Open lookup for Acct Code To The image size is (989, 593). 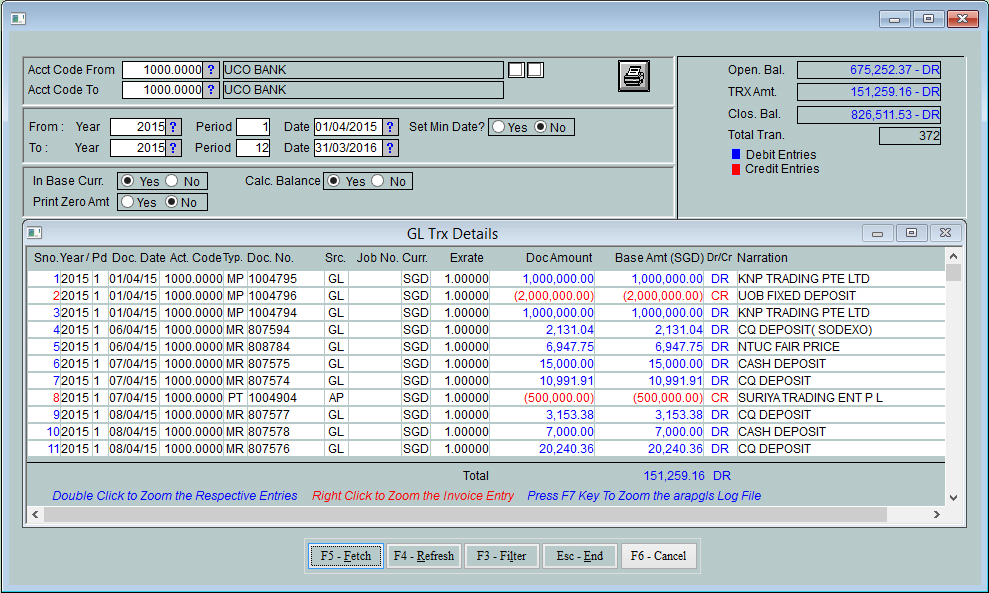tap(211, 90)
